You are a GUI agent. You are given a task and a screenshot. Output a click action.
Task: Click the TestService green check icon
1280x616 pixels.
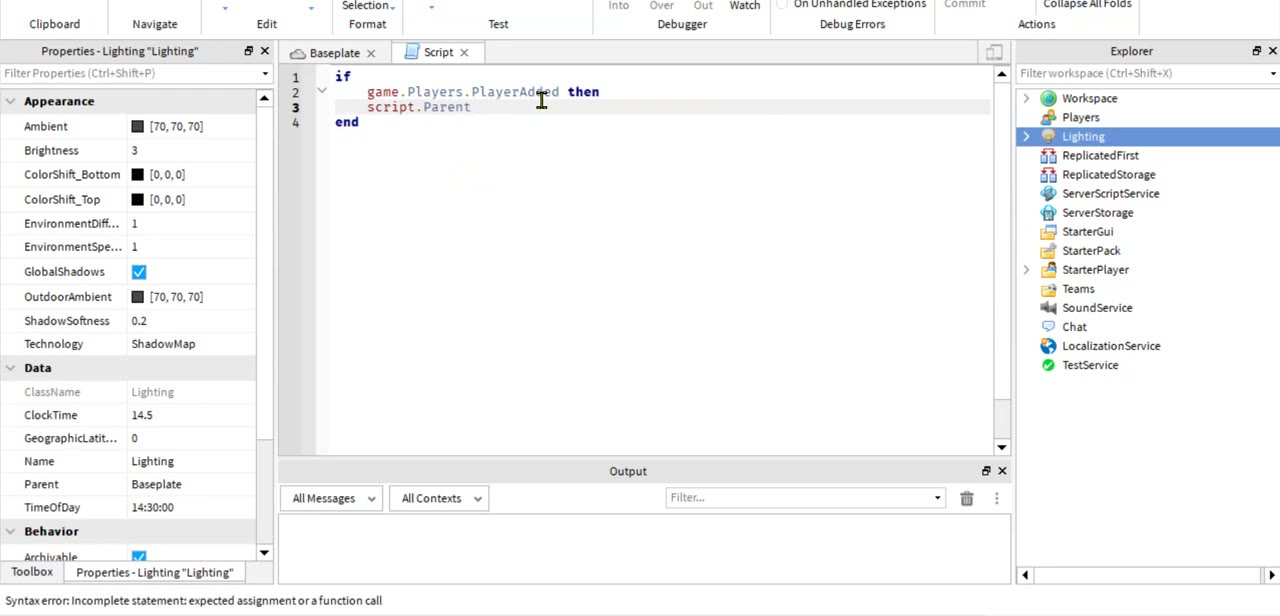[1048, 364]
